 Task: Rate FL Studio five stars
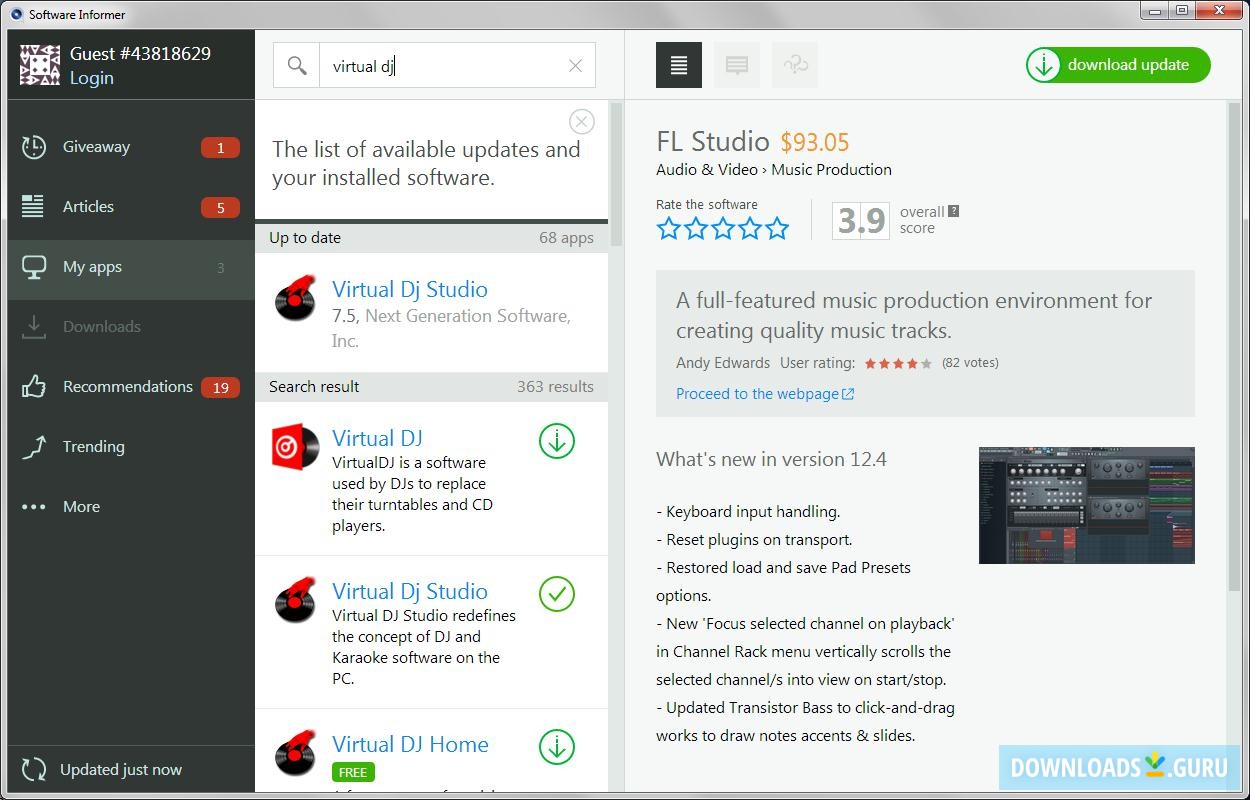(x=777, y=229)
